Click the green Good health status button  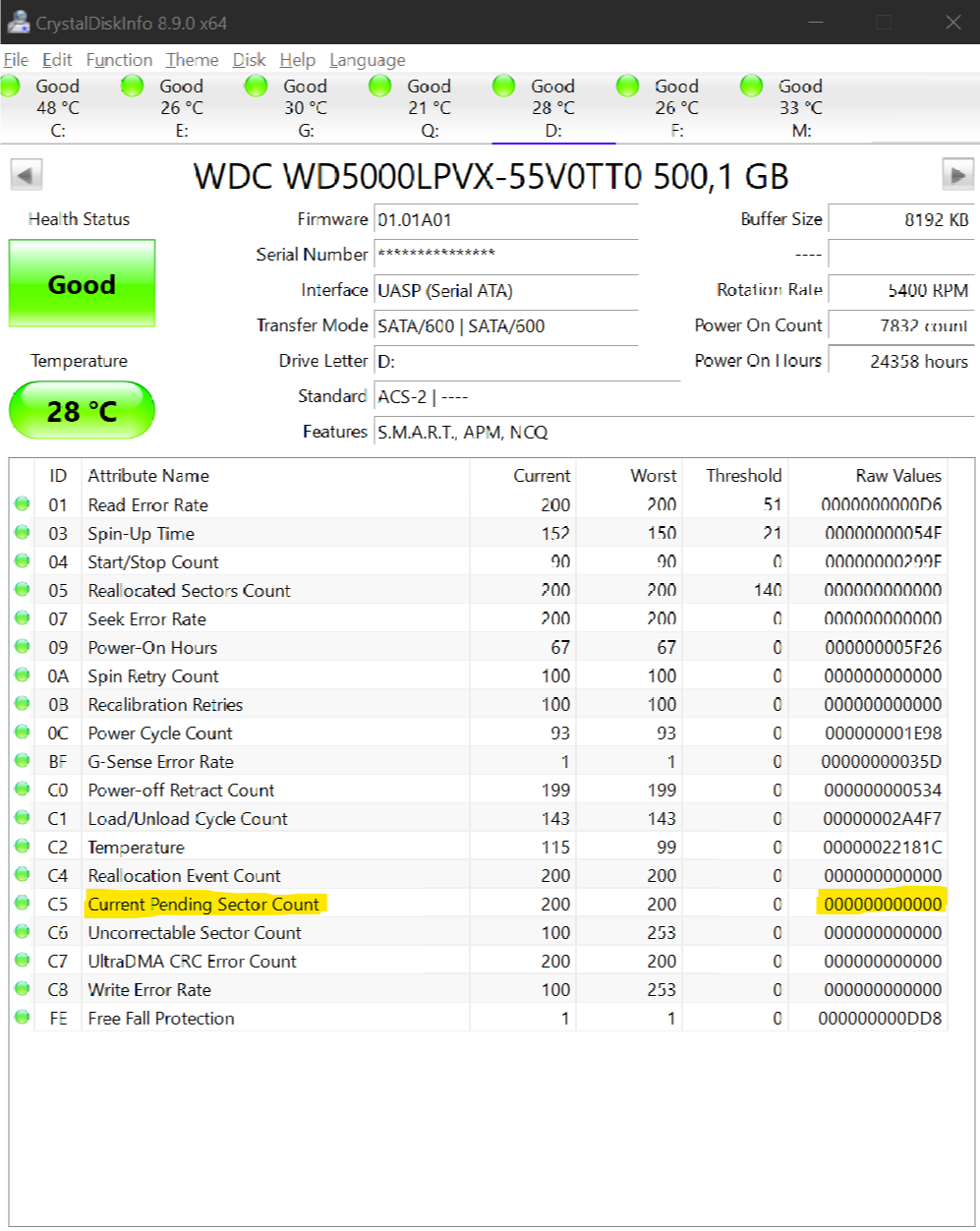coord(82,283)
